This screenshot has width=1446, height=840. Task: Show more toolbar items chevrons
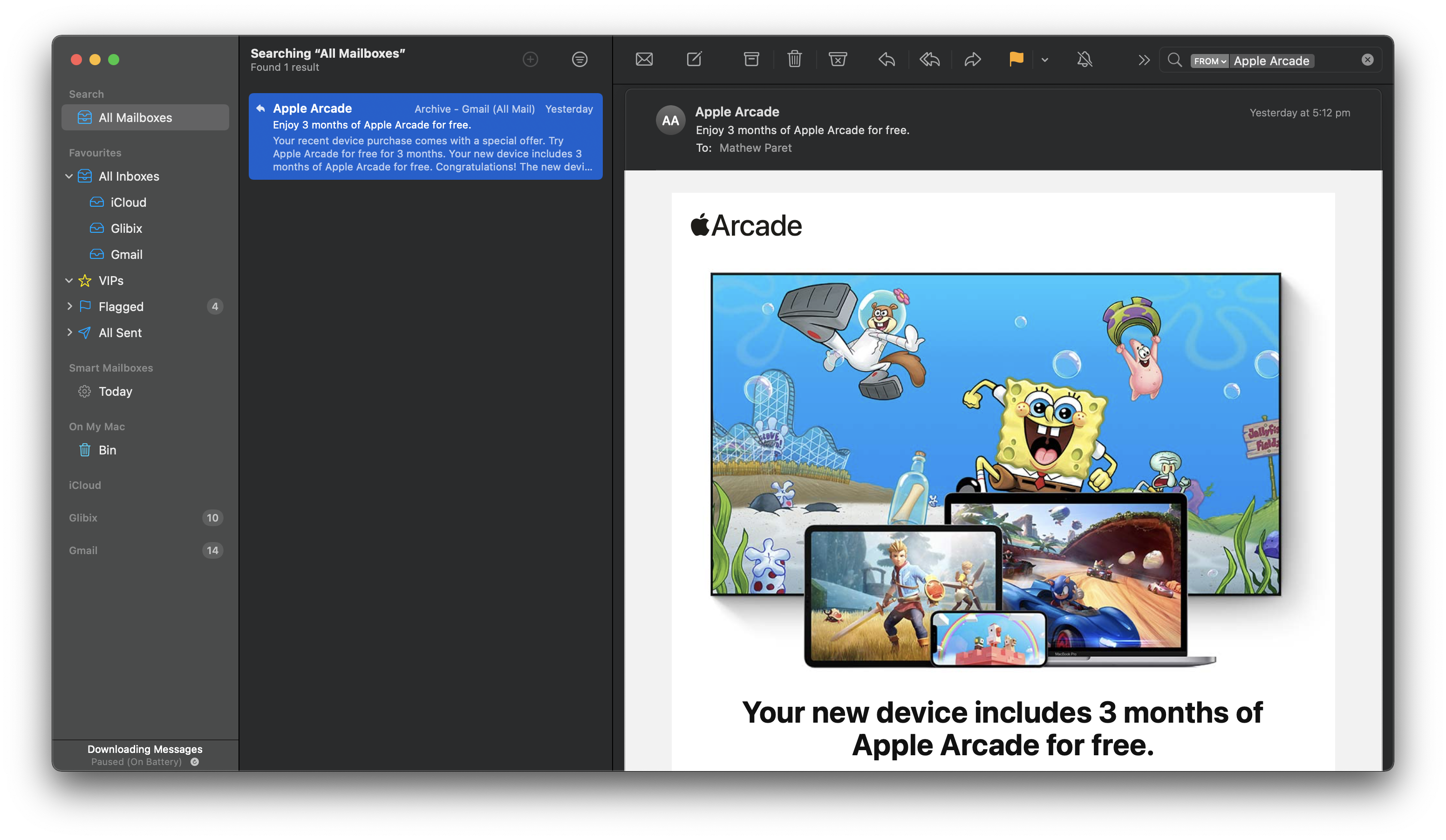coord(1144,60)
